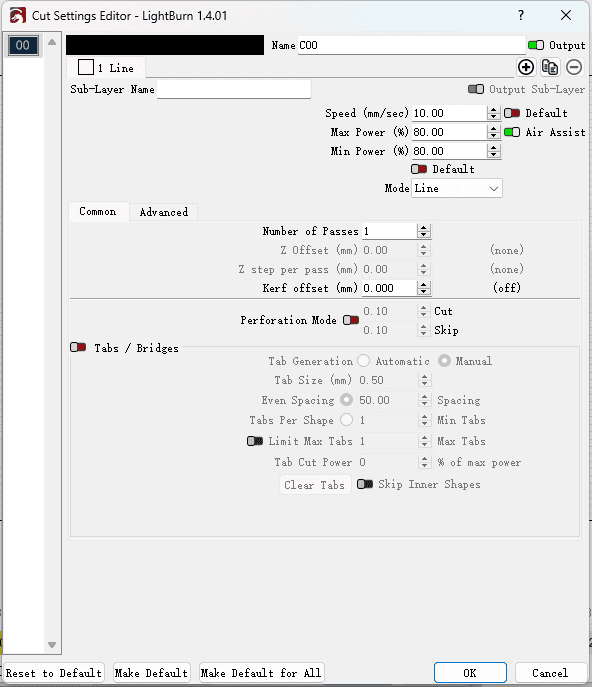Toggle the layer Output switch
592x687 pixels.
(536, 45)
